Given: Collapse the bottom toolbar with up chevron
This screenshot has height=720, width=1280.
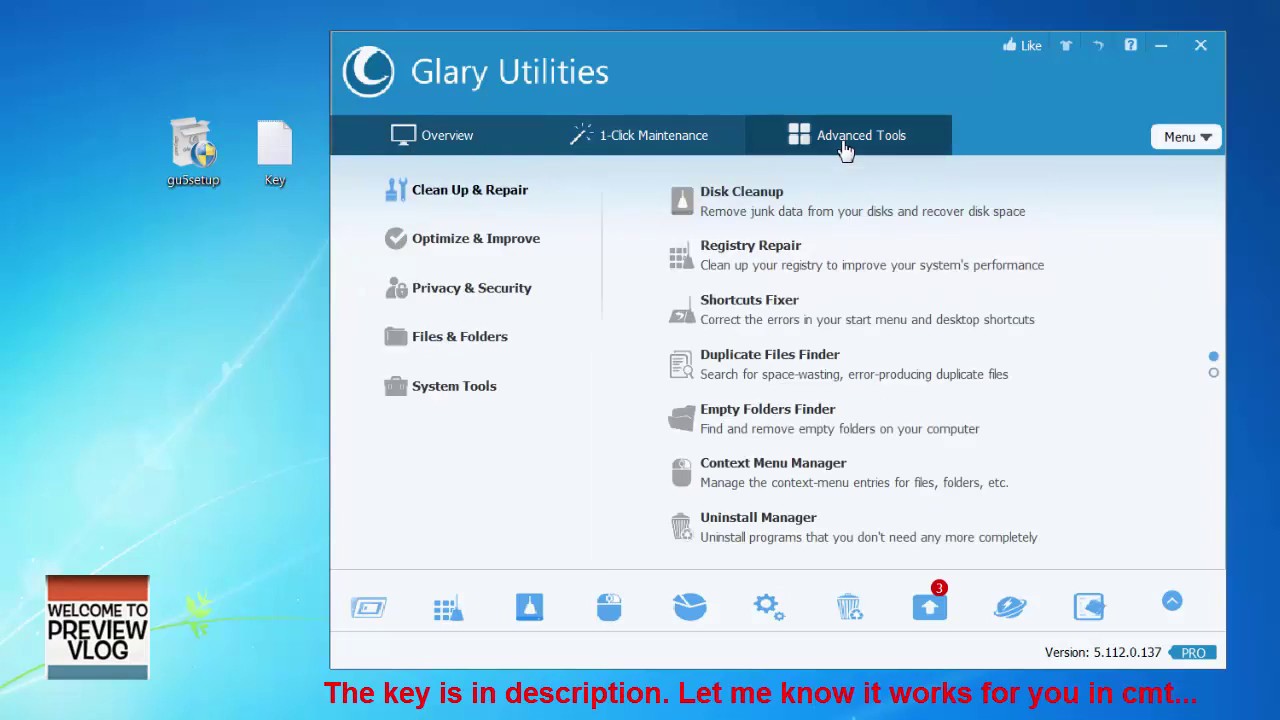Looking at the screenshot, I should (x=1172, y=601).
